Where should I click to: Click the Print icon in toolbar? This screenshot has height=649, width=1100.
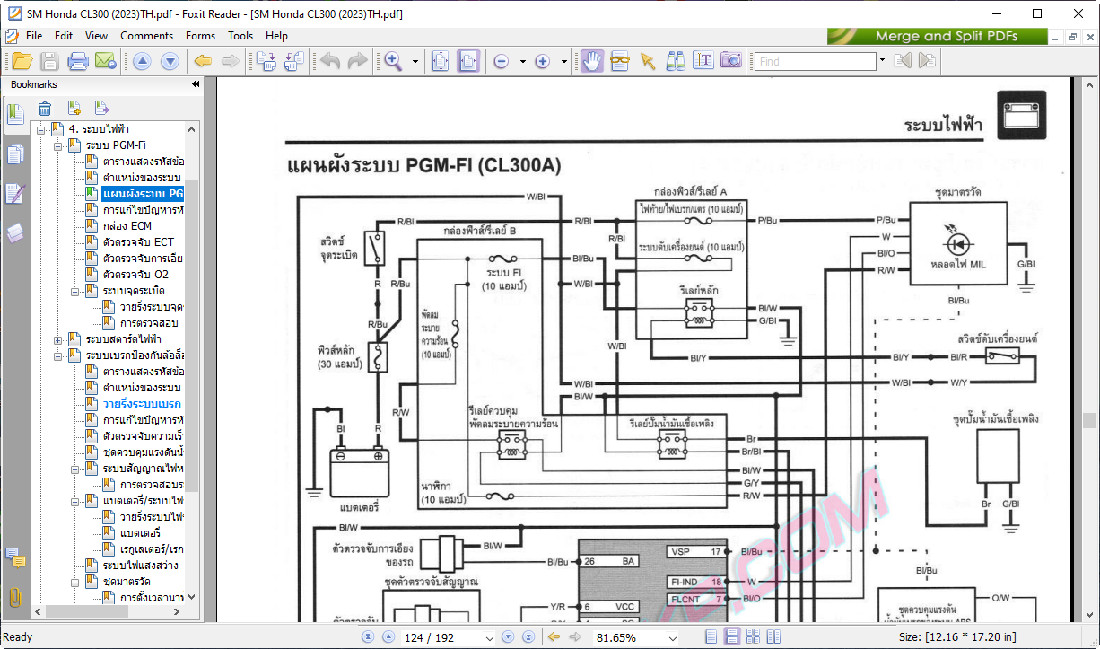(x=77, y=61)
